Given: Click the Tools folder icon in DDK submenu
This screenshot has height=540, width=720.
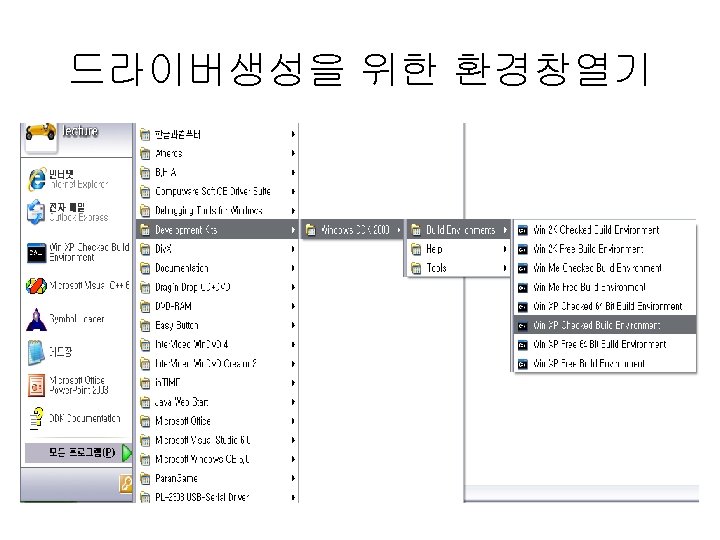Looking at the screenshot, I should click(416, 268).
